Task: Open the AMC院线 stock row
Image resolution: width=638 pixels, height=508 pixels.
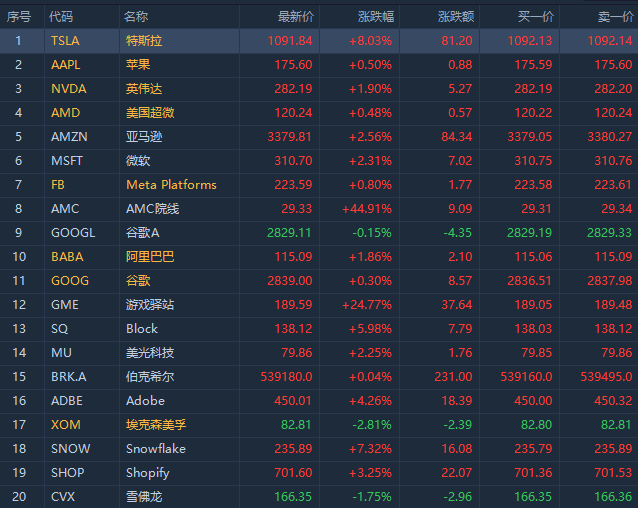Action: (x=319, y=209)
